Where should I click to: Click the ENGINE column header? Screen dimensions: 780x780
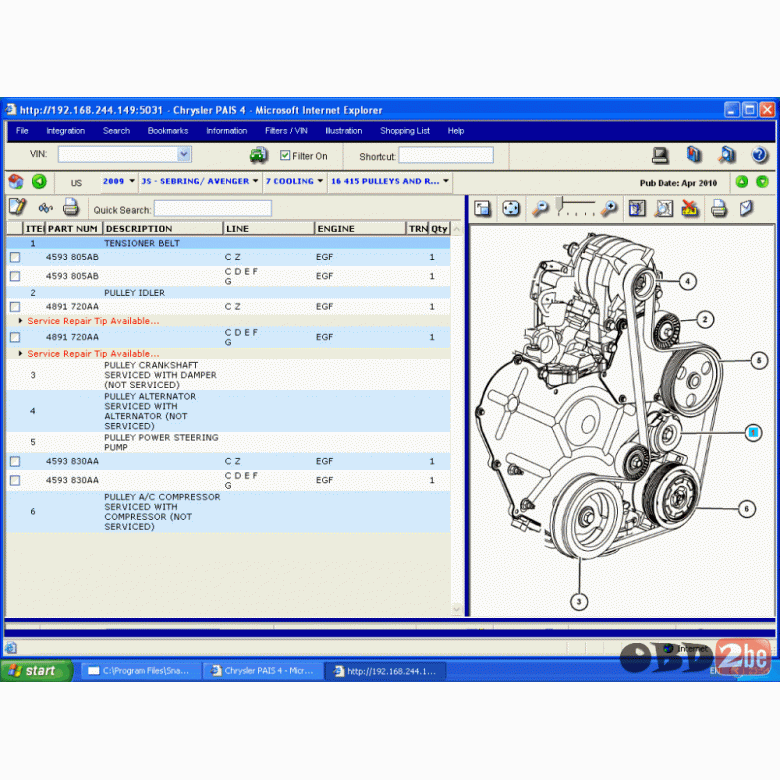(360, 229)
